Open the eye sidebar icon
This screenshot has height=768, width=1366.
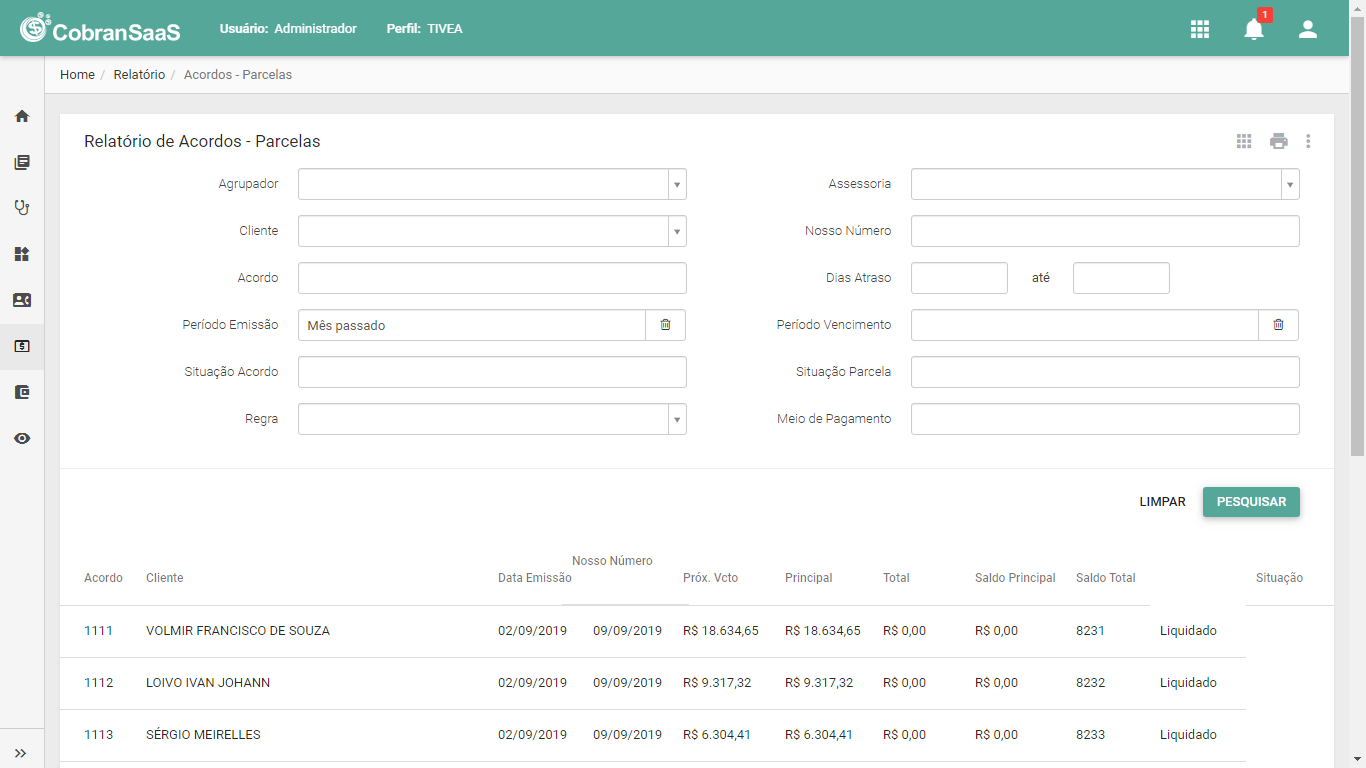[x=22, y=438]
